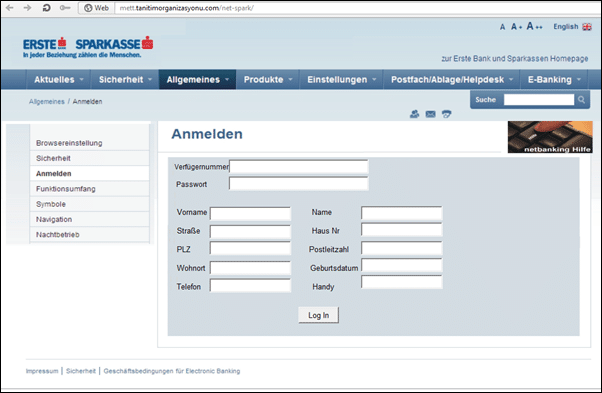
Task: Click the Telefon input field
Action: click(250, 286)
